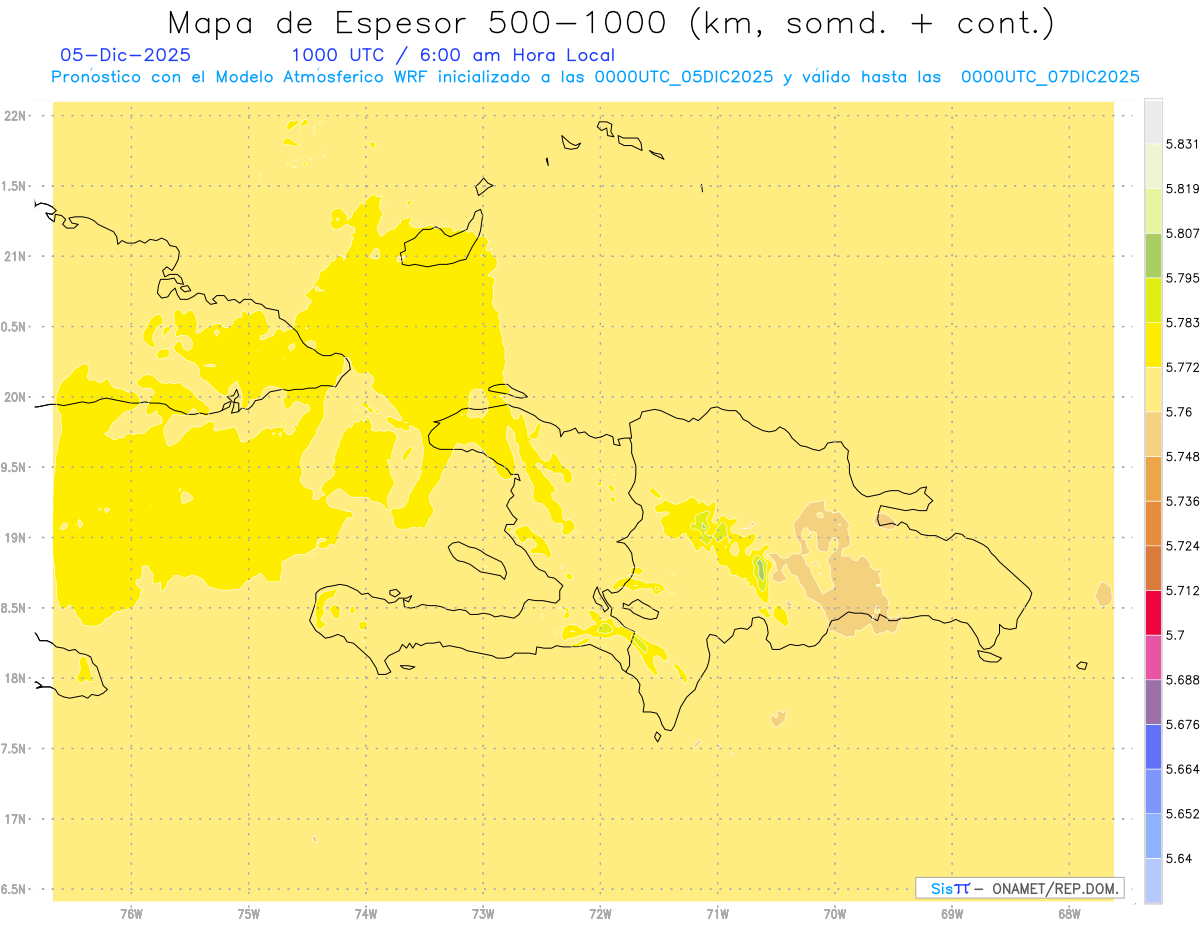Click the 17N latitude label

coord(15,819)
